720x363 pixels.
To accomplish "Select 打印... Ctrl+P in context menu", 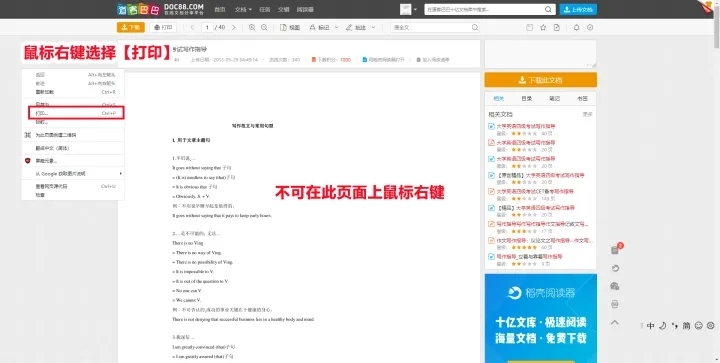I will coord(76,113).
